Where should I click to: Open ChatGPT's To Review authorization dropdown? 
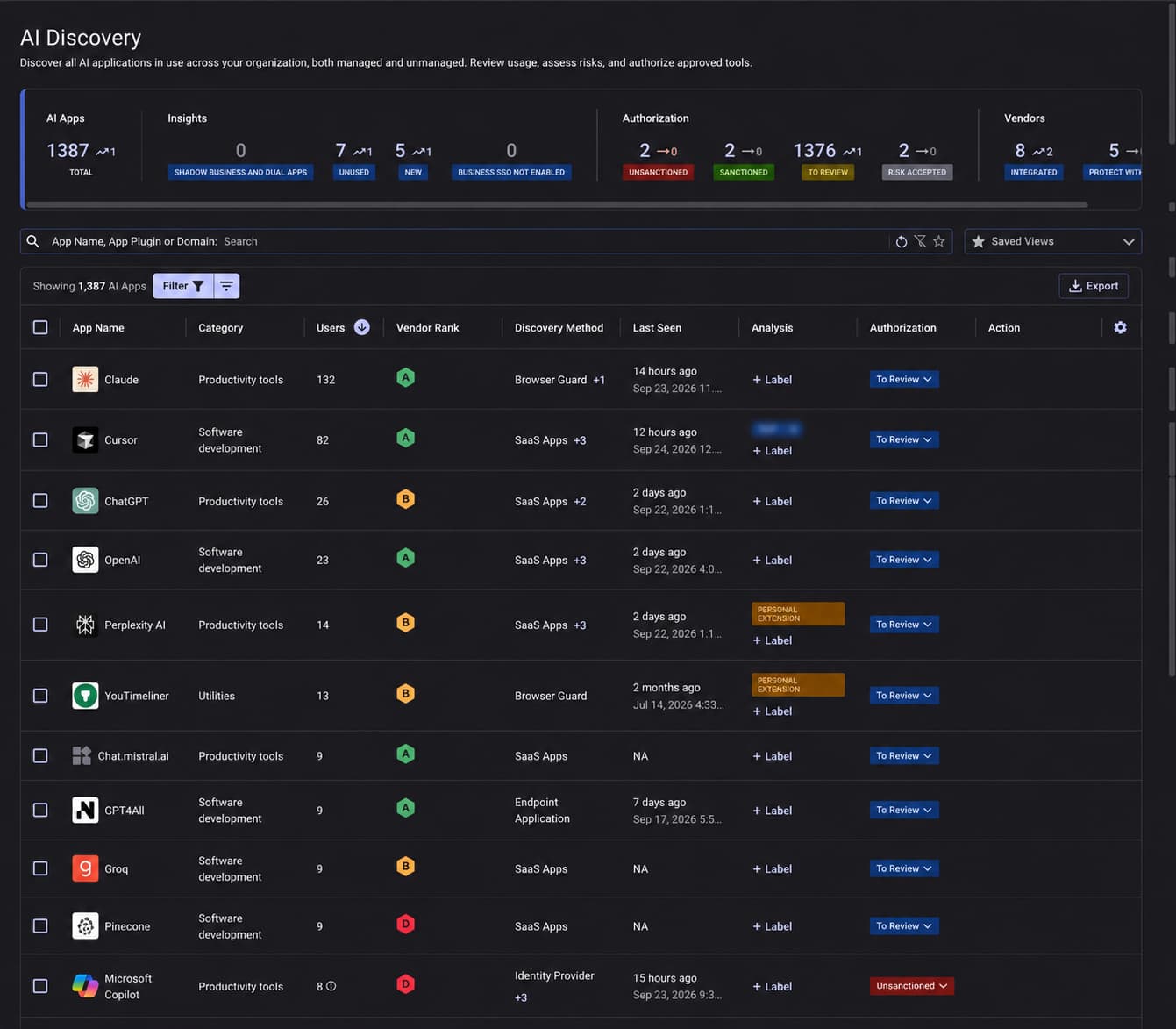coord(904,501)
